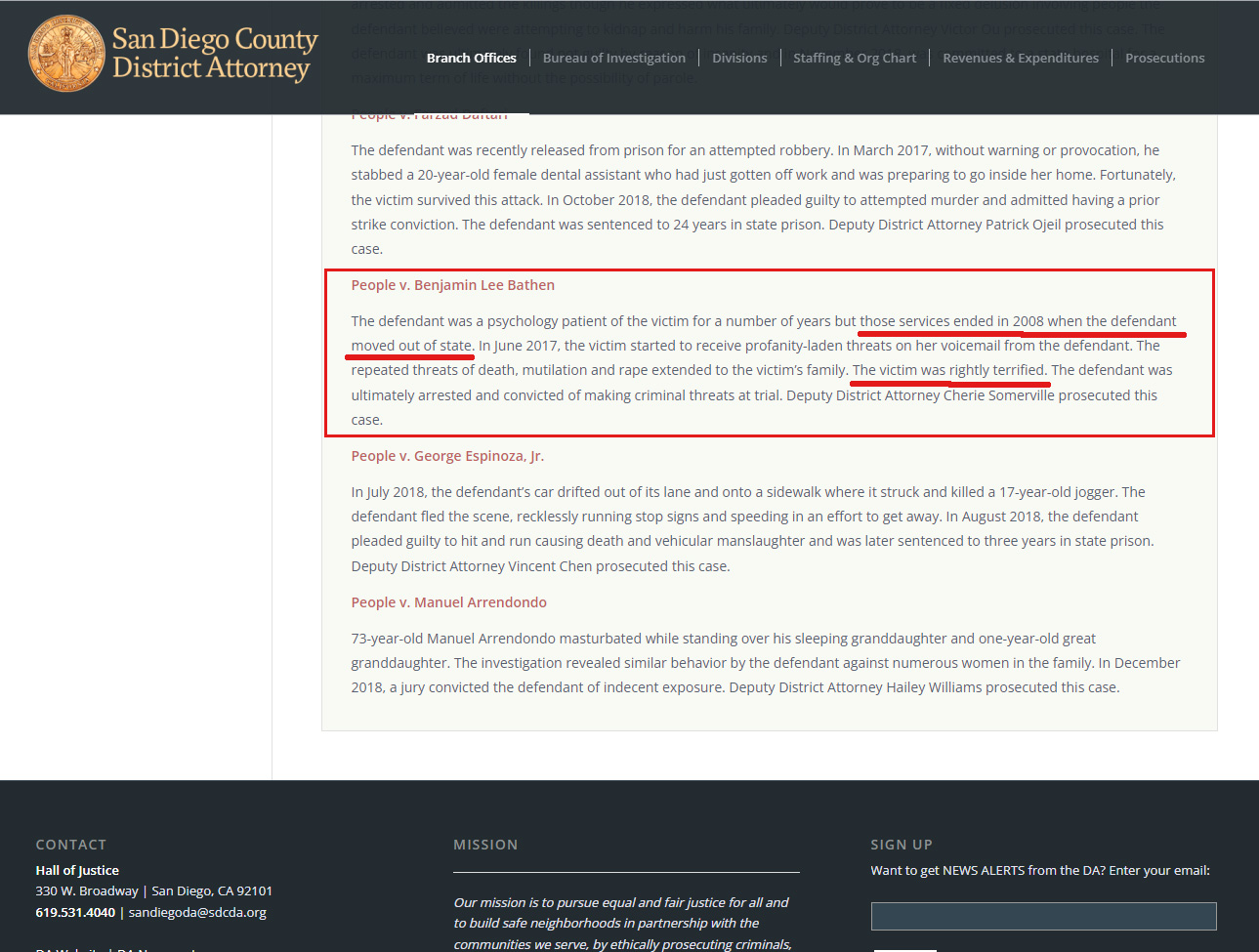Click the Benjamin Lee Bathen case paragraph
Screen dimensions: 1259x952
click(762, 370)
